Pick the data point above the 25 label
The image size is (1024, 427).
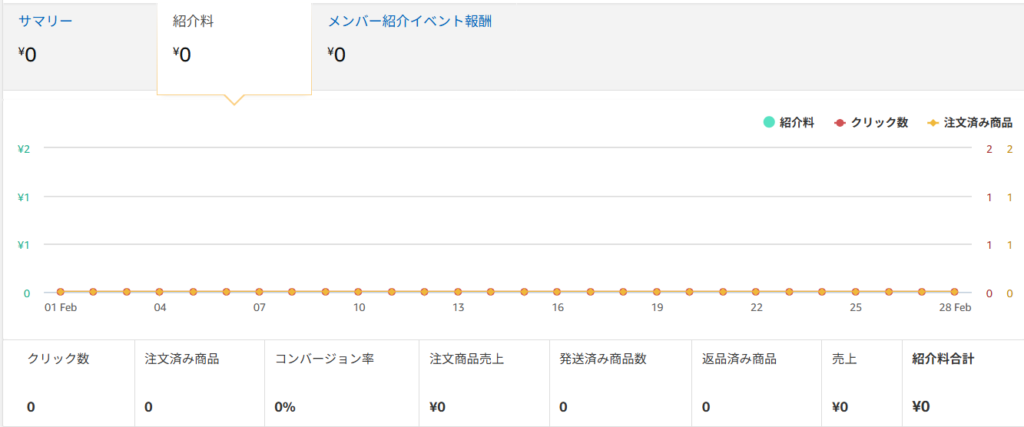855,292
